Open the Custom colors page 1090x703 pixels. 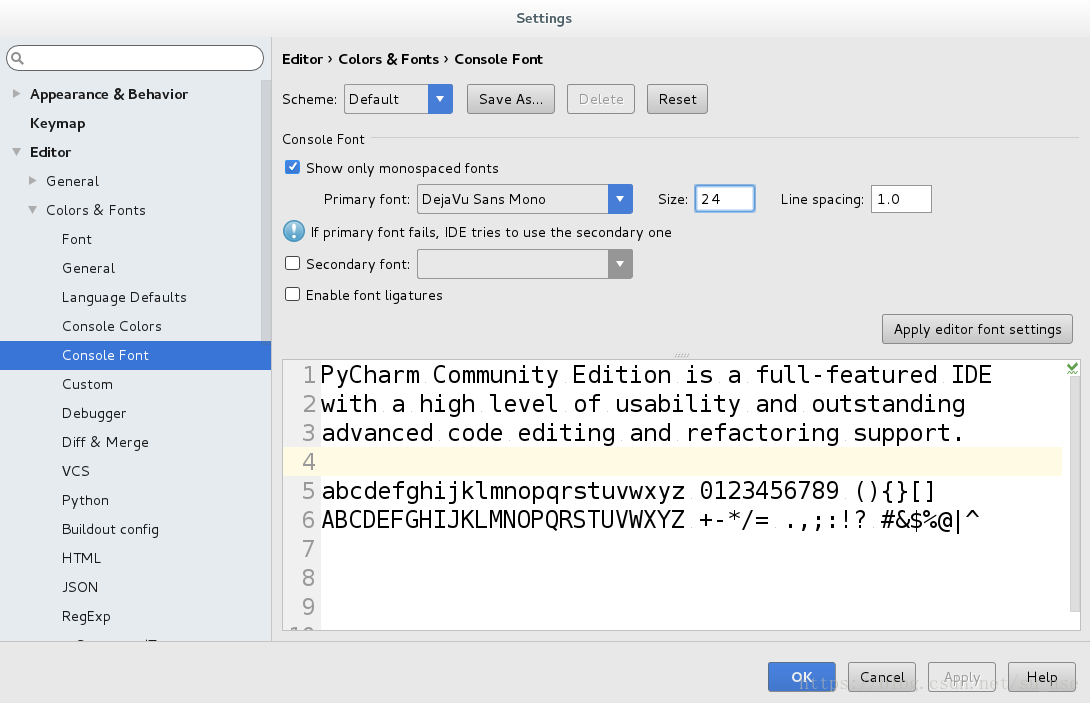[88, 385]
